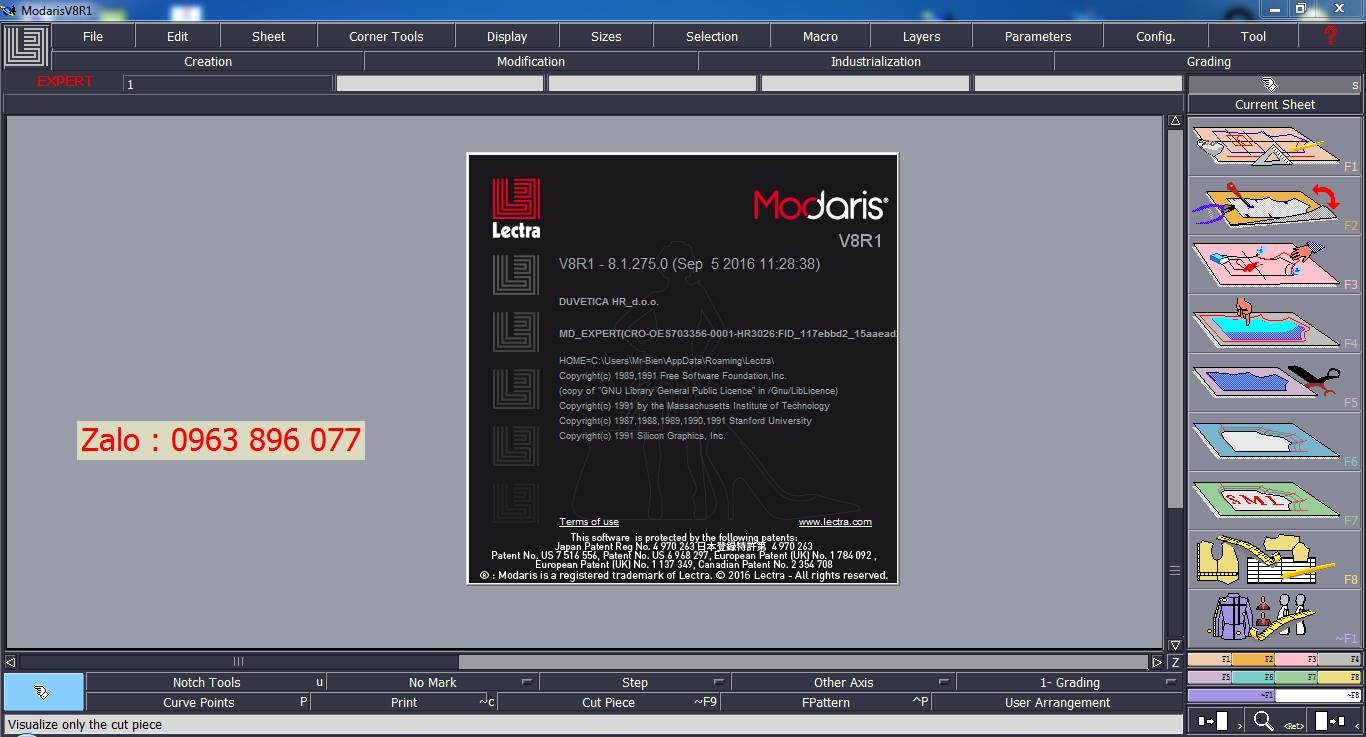Click the scroll up arrow of work area
The width and height of the screenshot is (1366, 737).
tap(1175, 121)
